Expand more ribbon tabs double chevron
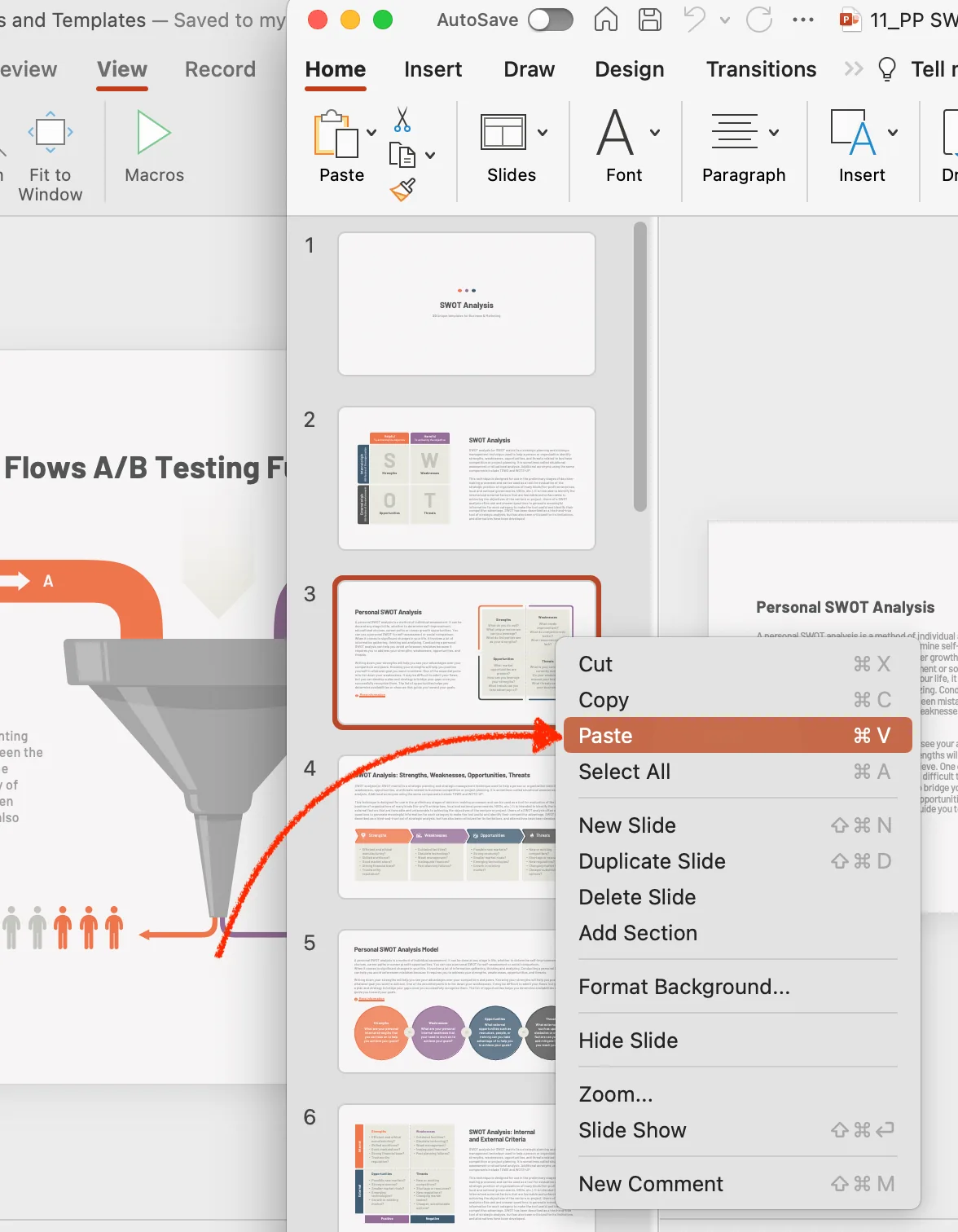The image size is (958, 1232). point(854,69)
